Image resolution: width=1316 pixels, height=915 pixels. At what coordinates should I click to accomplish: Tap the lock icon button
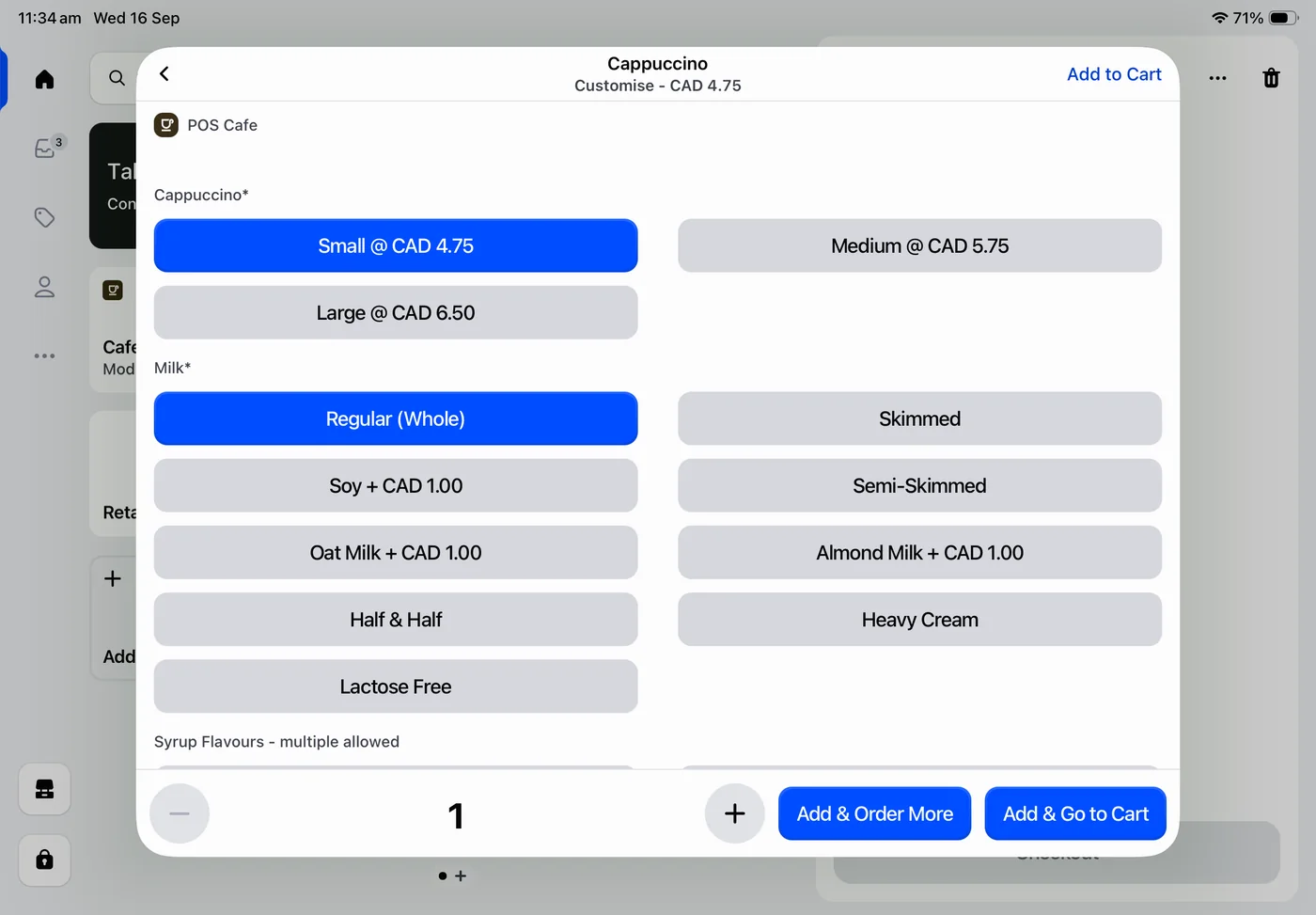pyautogui.click(x=44, y=860)
